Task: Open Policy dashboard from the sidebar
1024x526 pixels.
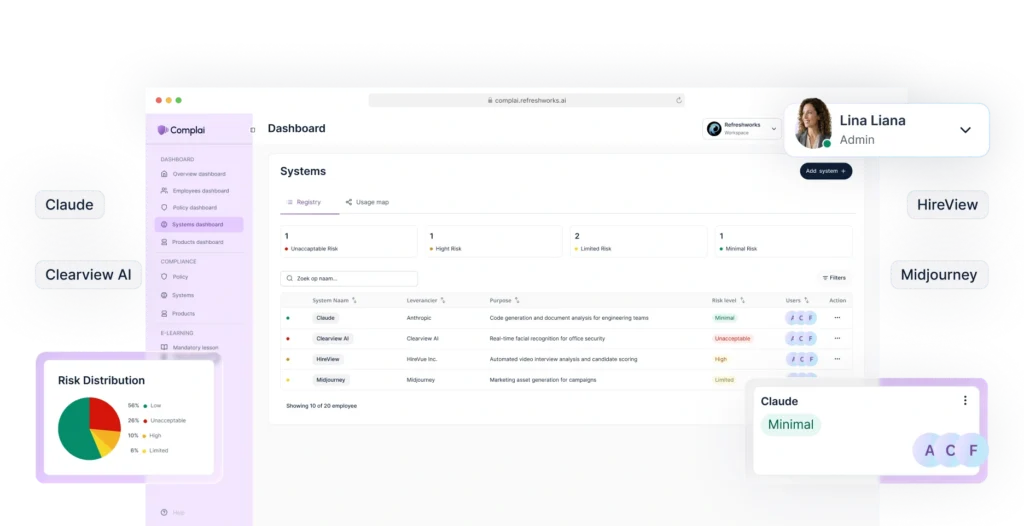Action: 194,208
